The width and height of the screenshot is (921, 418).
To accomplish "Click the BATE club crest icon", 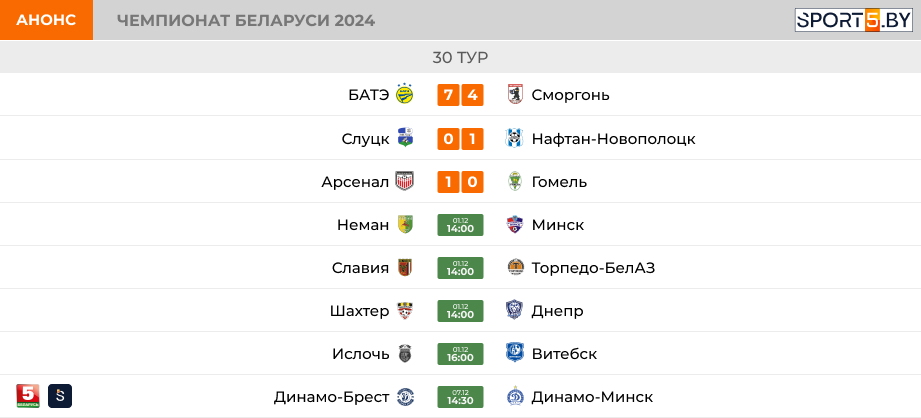I will [x=404, y=94].
